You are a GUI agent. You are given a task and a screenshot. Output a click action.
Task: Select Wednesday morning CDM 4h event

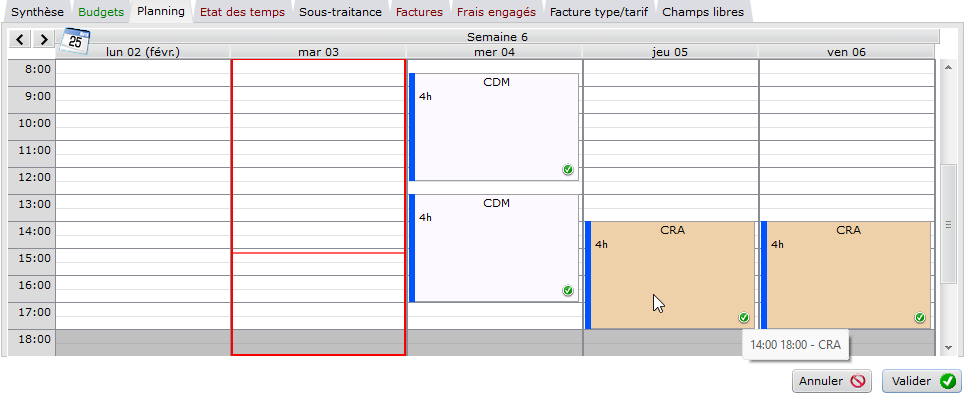click(494, 127)
